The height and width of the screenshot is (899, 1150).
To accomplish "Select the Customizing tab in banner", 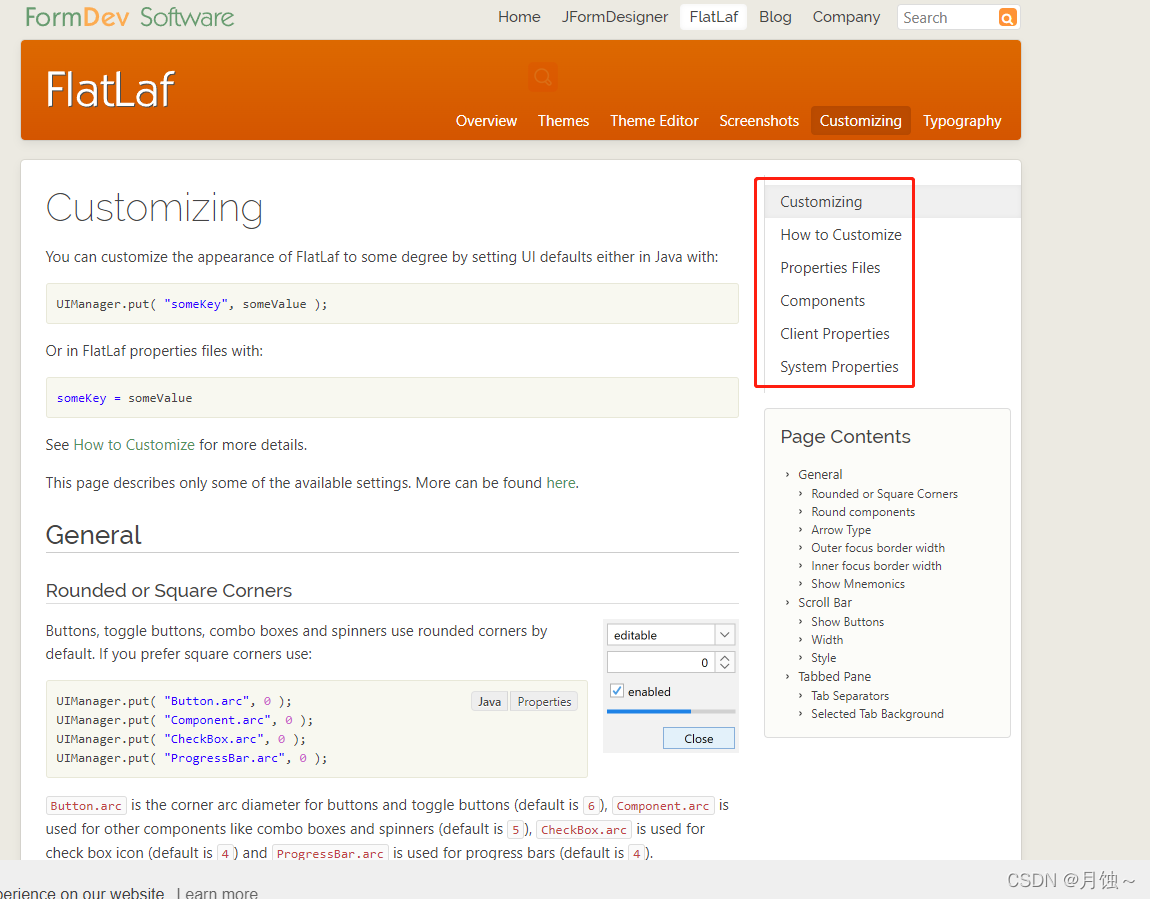I will tap(860, 121).
